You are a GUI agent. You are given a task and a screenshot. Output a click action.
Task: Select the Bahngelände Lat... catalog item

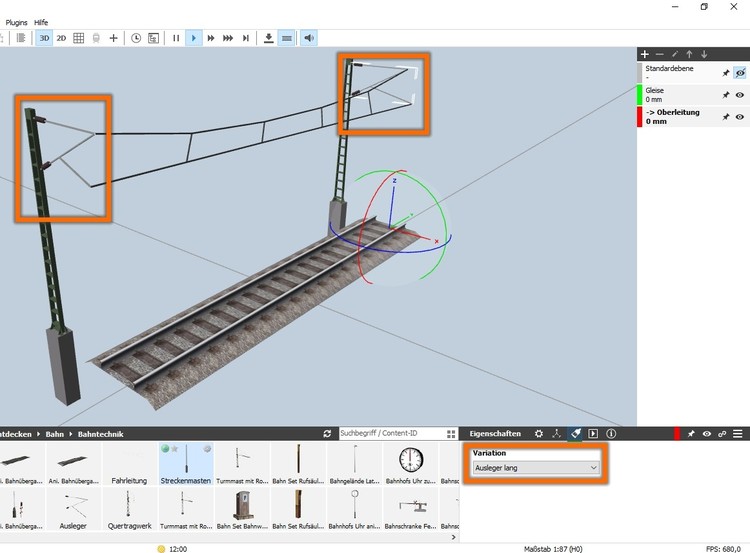[x=354, y=464]
